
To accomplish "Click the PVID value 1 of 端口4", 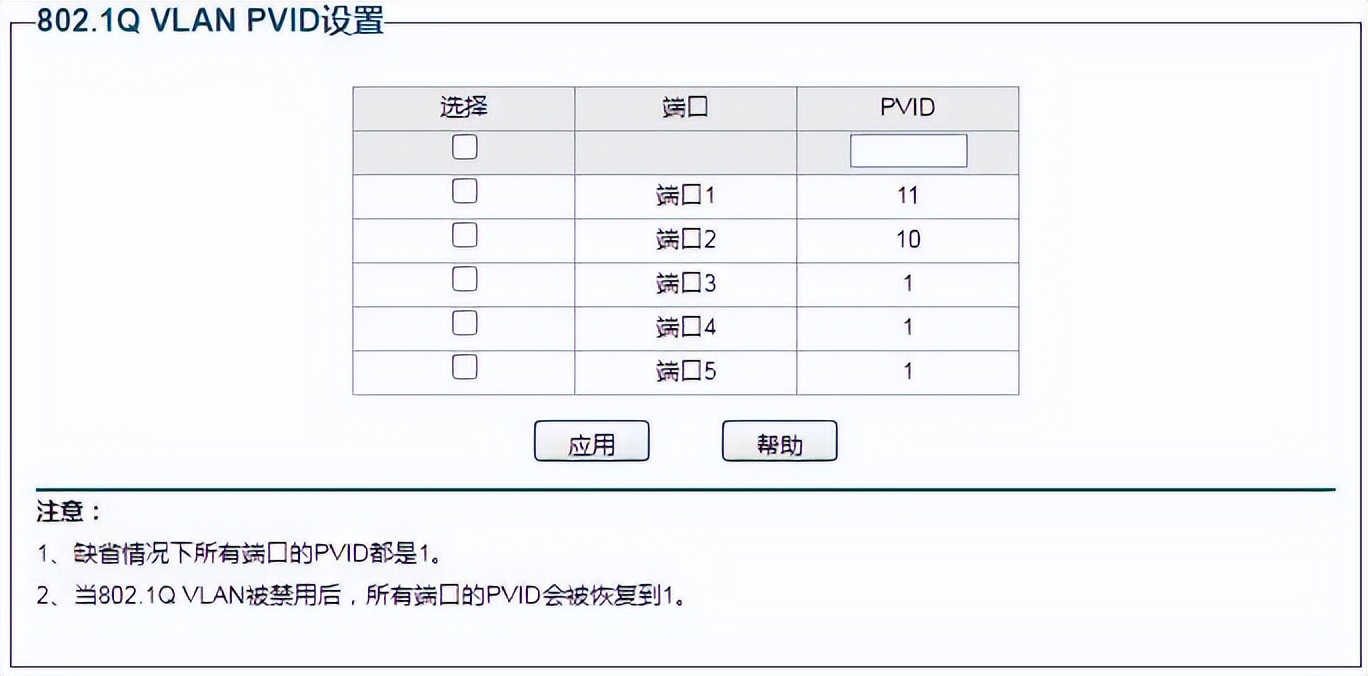I will point(906,327).
